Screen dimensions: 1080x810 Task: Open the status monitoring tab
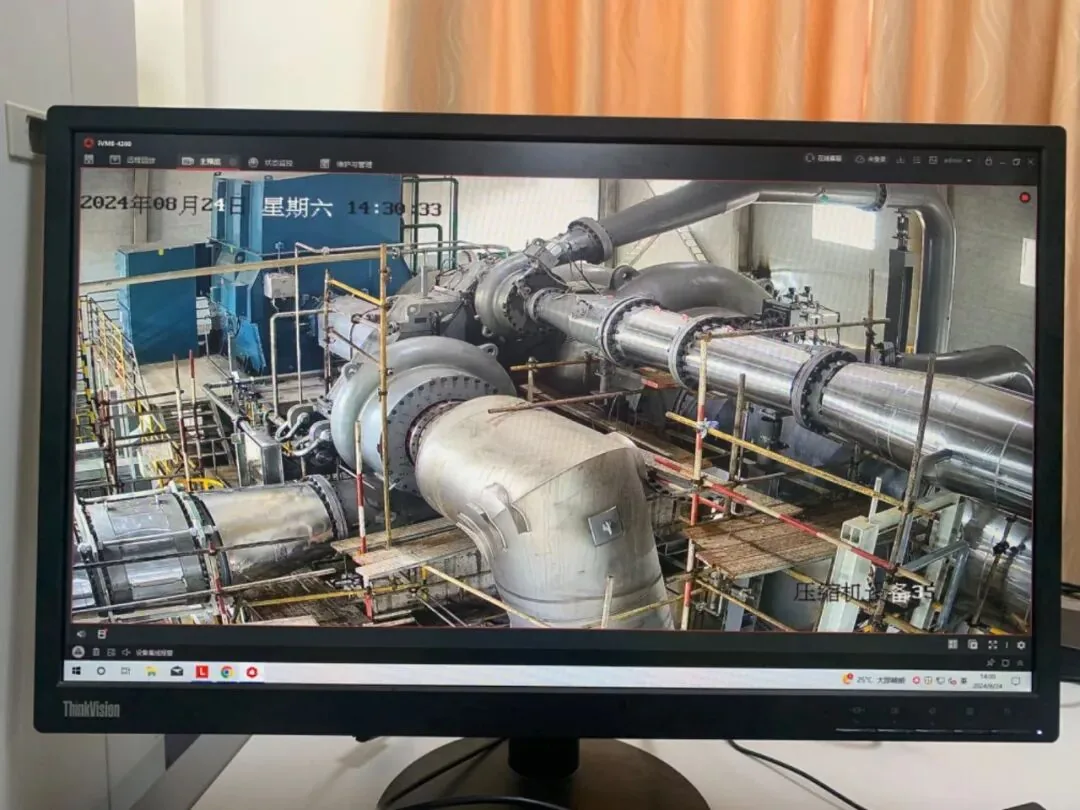pos(271,163)
